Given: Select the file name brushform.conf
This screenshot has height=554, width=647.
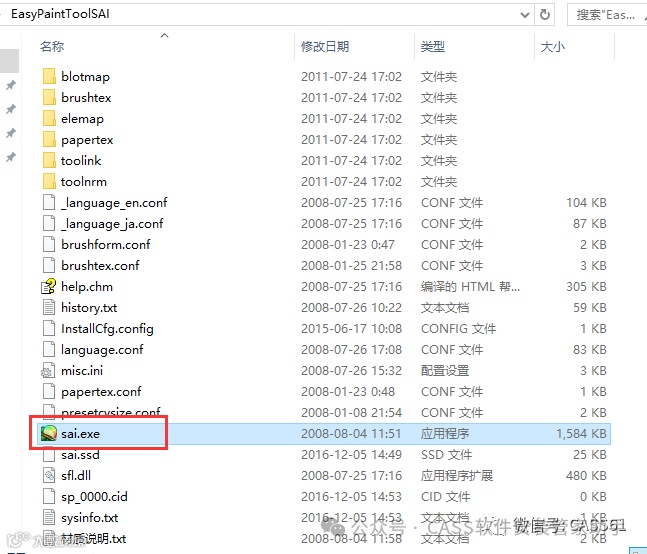Looking at the screenshot, I should click(106, 245).
